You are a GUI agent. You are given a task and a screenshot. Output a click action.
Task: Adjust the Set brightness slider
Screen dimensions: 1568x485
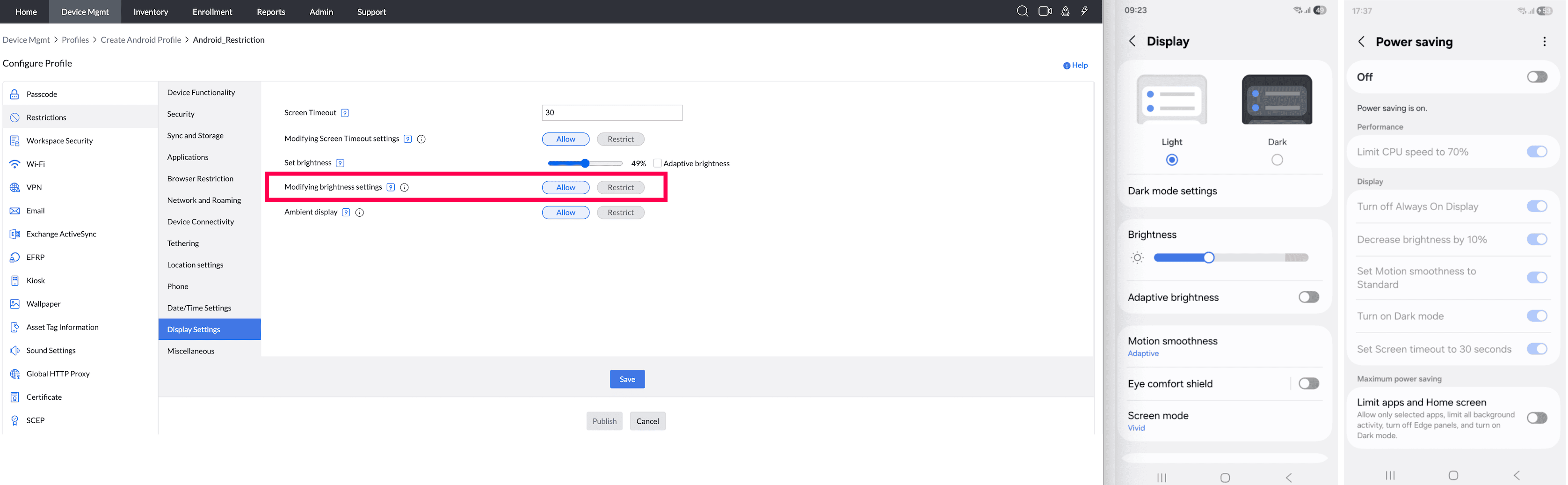click(x=585, y=163)
